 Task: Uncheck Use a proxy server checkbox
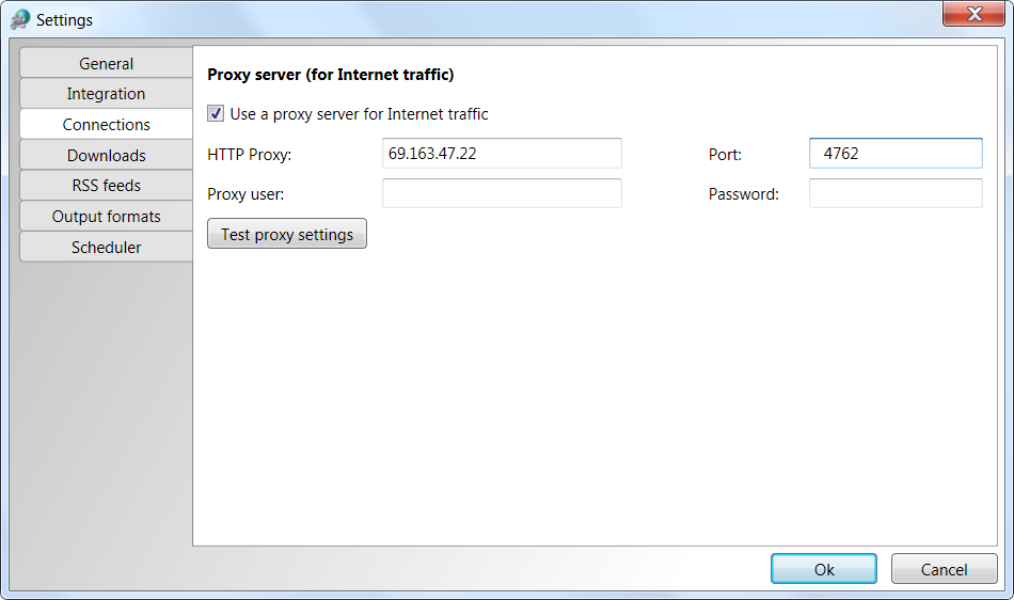(x=215, y=114)
